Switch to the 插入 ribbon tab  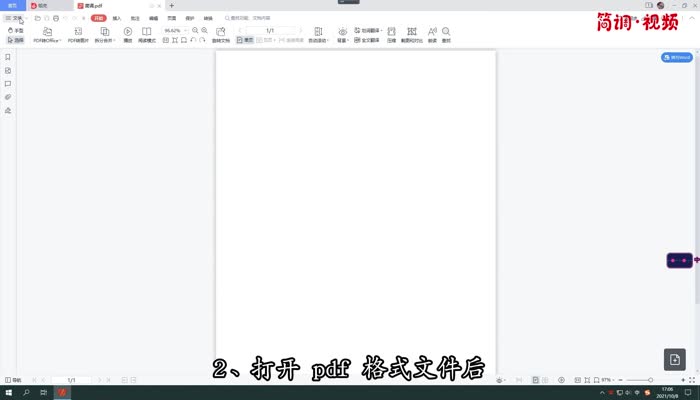(x=117, y=18)
